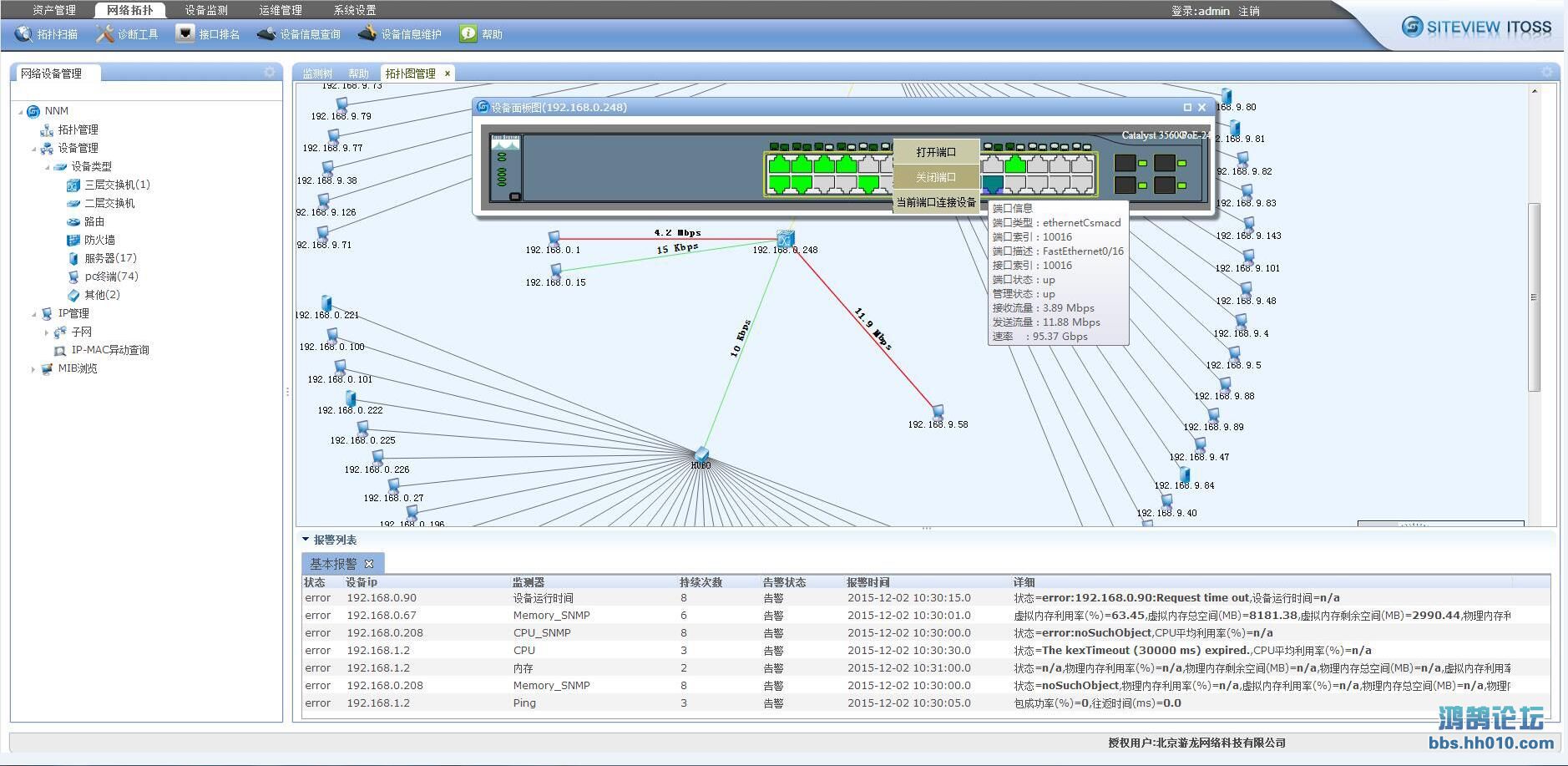The height and width of the screenshot is (766, 1568).
Task: Click the PC node 192.168.9.58
Action: (x=938, y=412)
